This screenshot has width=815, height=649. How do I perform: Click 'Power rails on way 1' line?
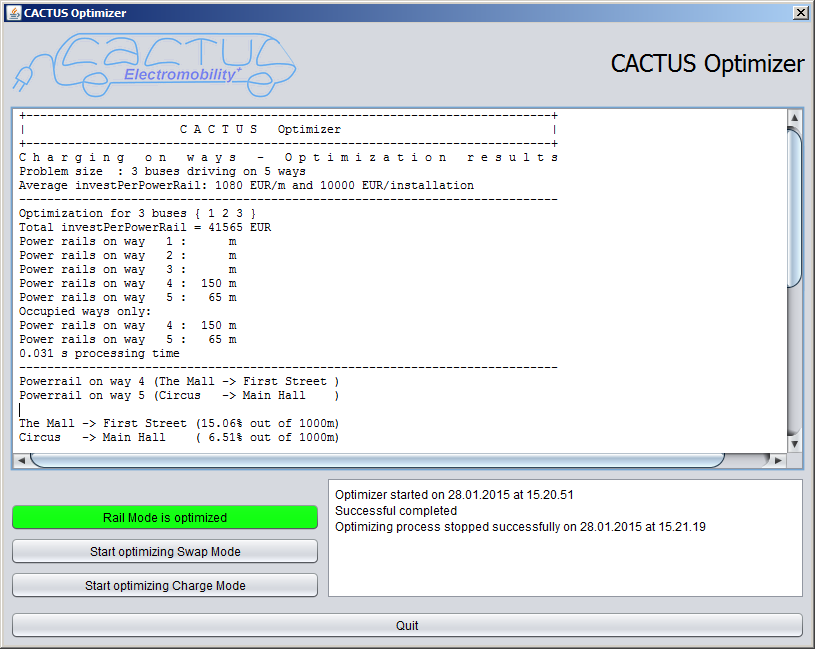128,242
